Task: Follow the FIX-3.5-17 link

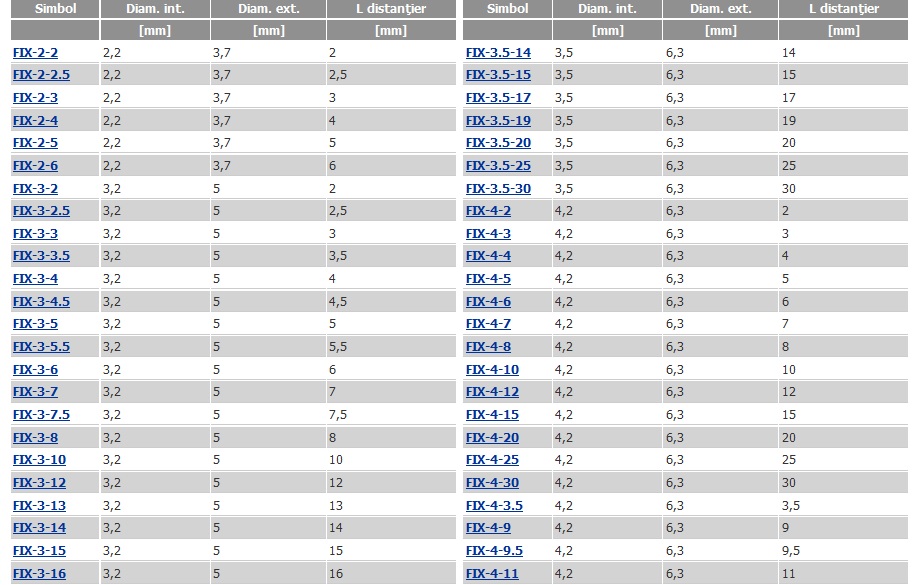Action: click(498, 97)
